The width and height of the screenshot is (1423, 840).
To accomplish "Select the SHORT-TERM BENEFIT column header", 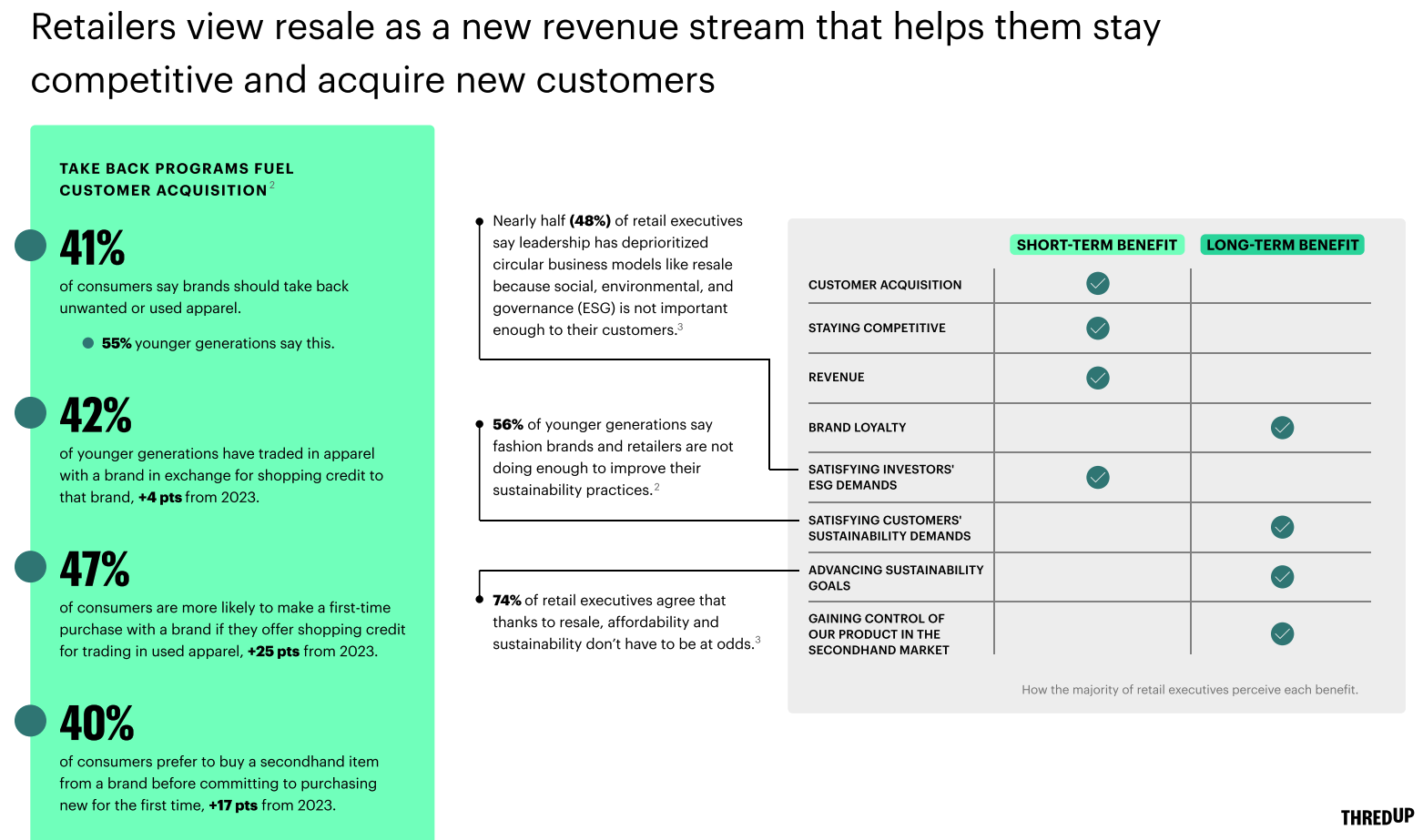I will 1097,244.
